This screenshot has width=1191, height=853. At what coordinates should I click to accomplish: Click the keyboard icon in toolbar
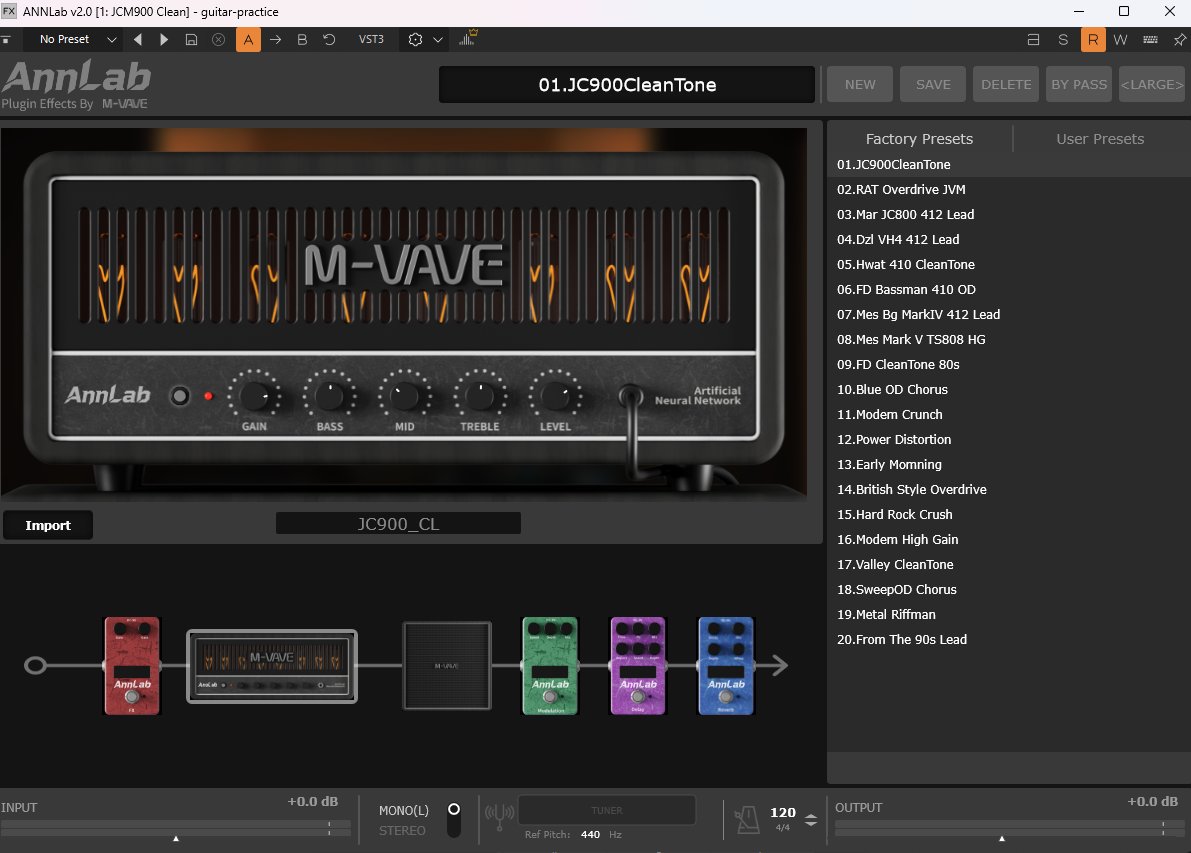(1150, 39)
